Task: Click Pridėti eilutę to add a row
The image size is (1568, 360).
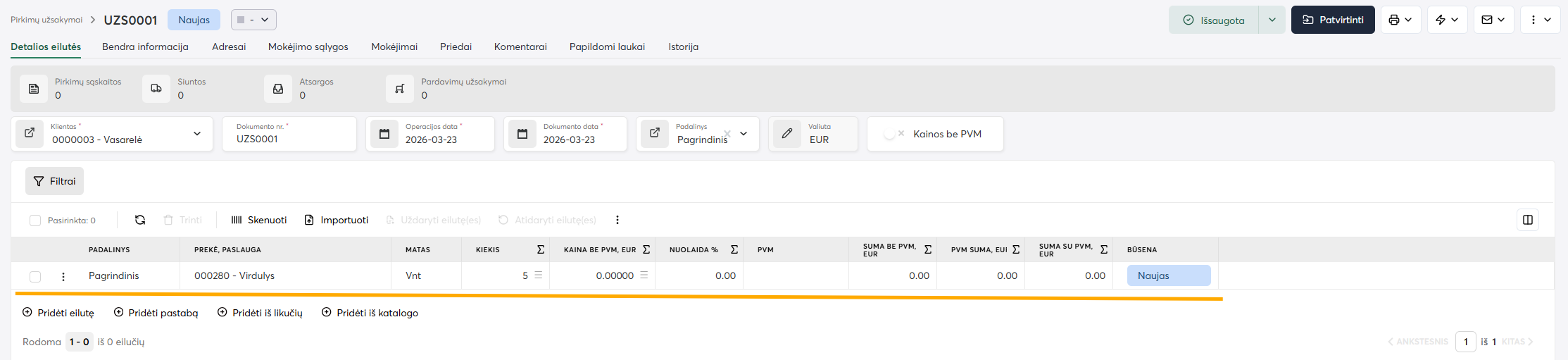Action: coord(58,313)
